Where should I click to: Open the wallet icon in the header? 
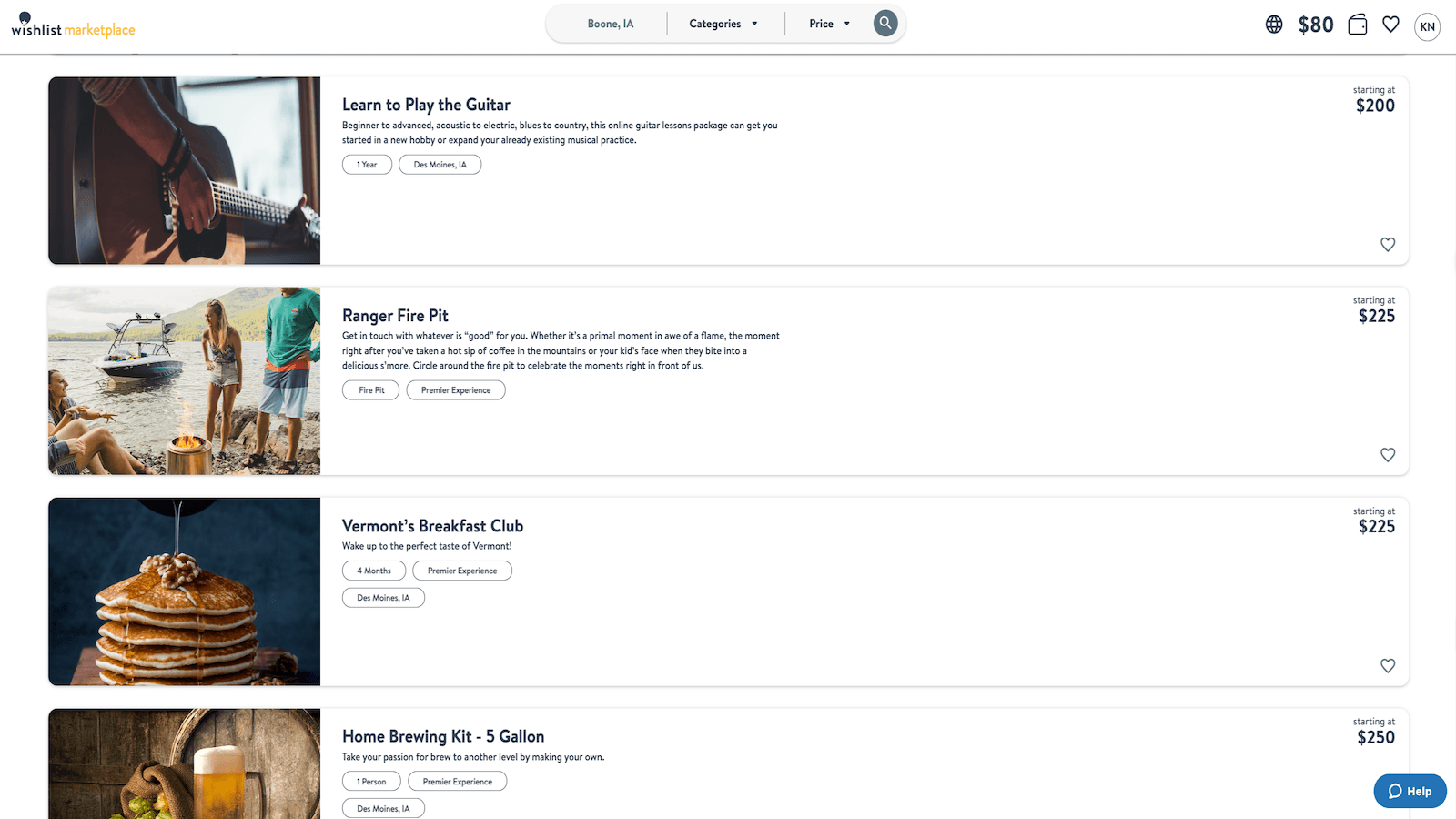1357,25
